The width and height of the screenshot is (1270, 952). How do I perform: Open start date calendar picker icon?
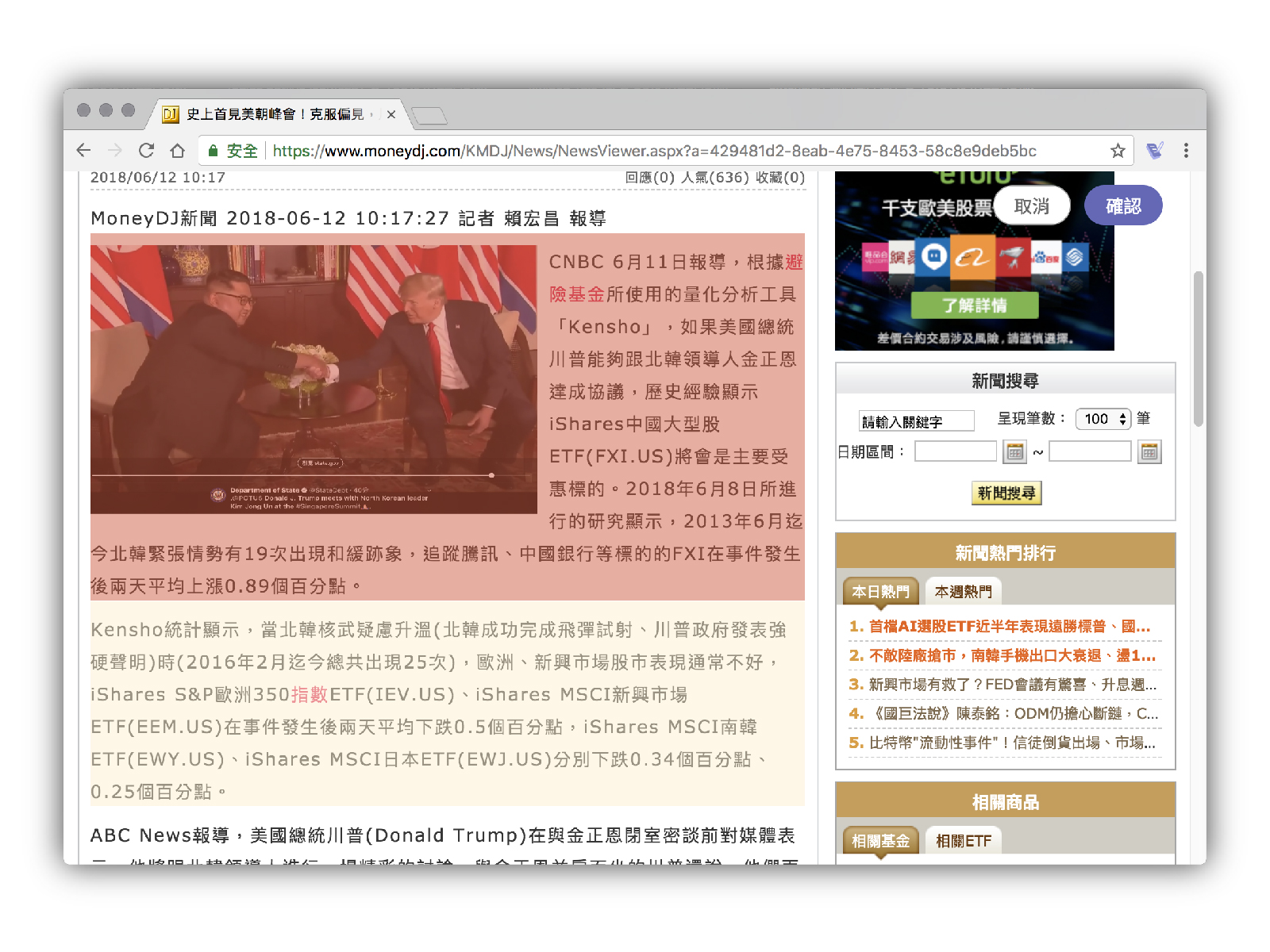pos(1014,452)
